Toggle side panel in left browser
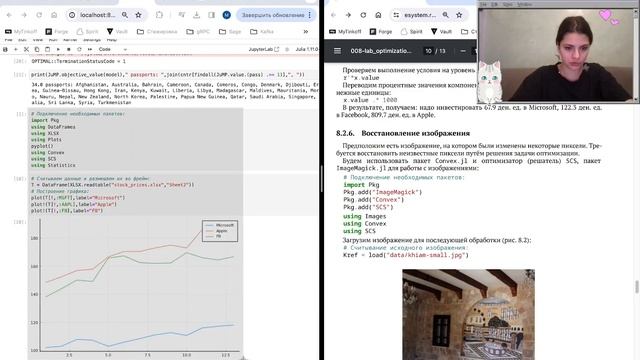 tap(211, 15)
